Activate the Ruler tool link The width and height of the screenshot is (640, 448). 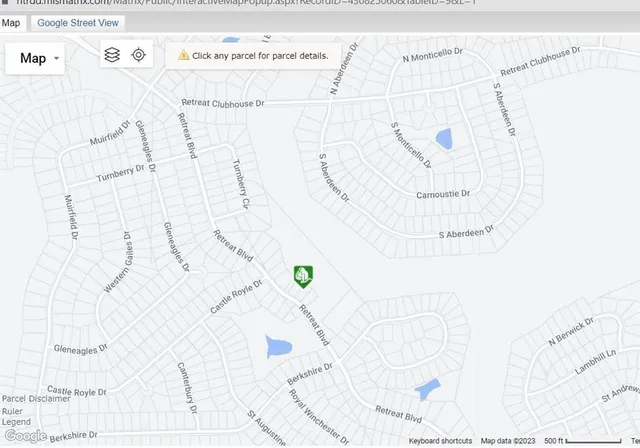pyautogui.click(x=12, y=410)
